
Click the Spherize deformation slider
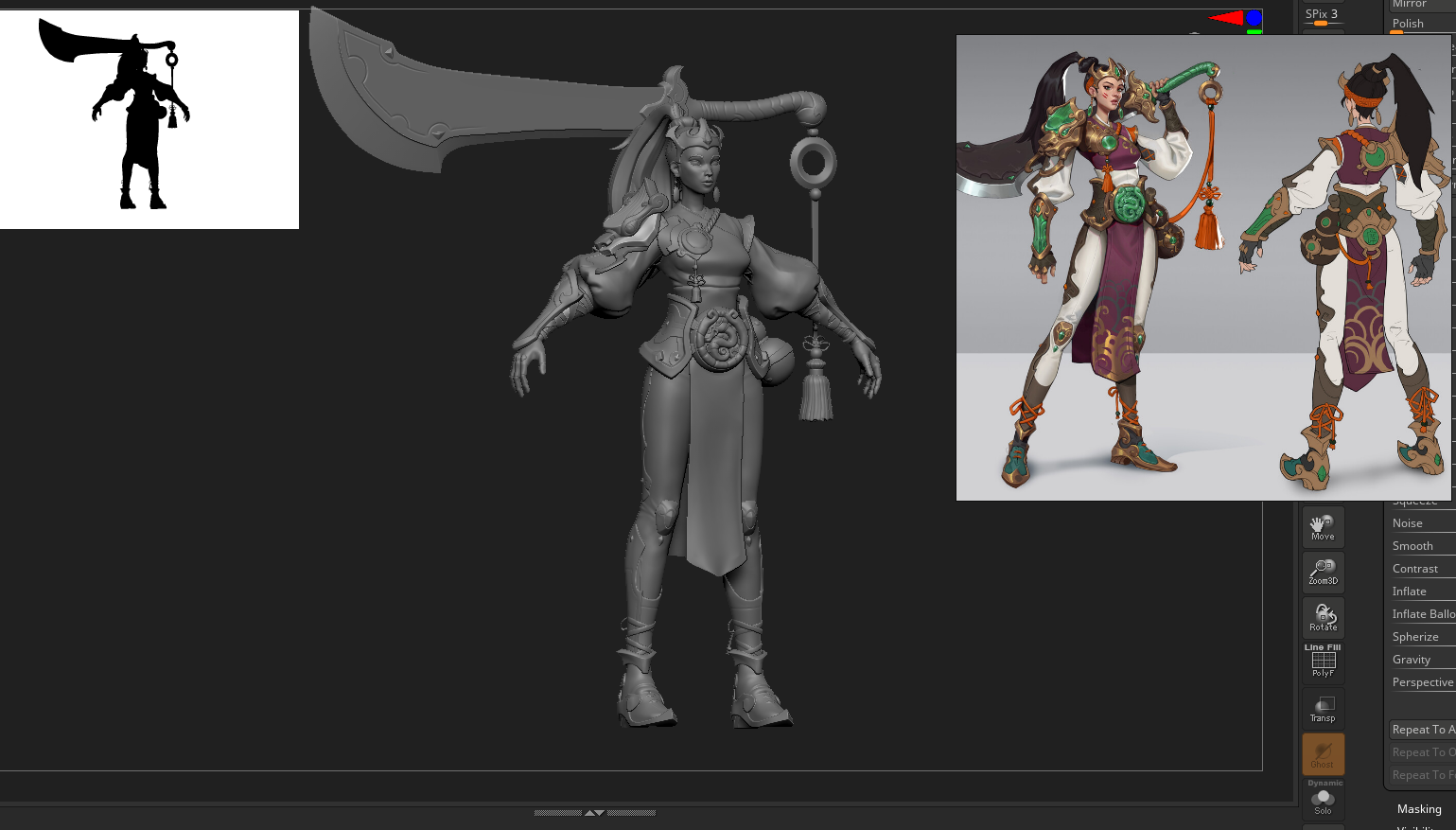coord(1421,637)
